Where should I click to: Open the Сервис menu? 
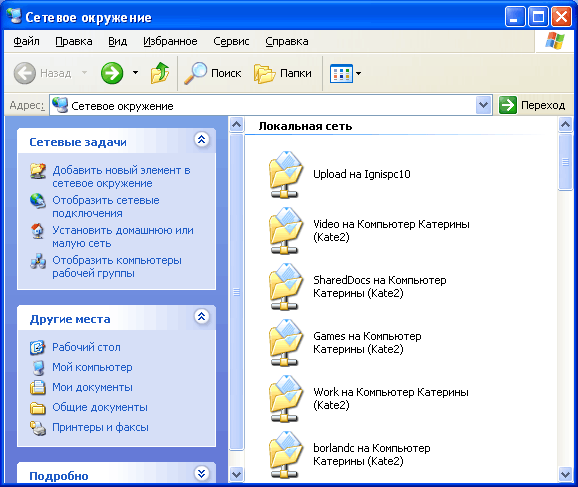pos(231,41)
